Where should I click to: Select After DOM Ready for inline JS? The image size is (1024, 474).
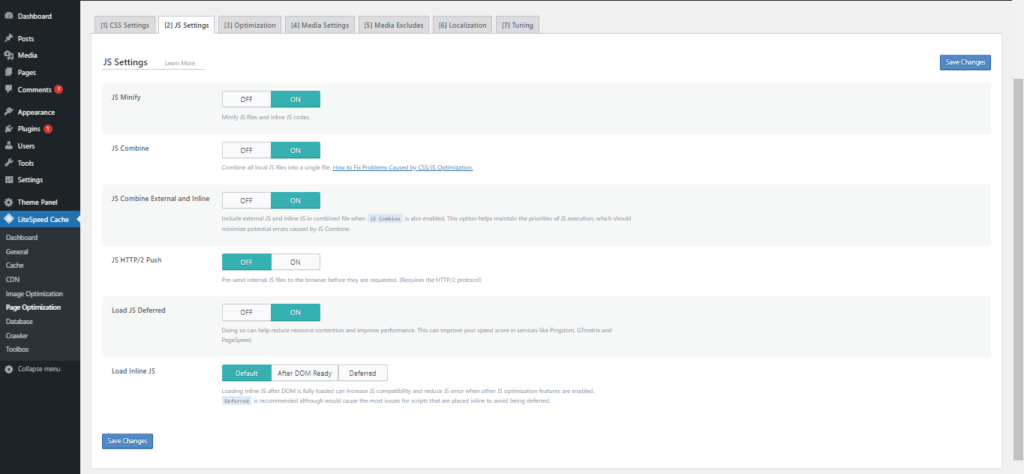point(305,372)
